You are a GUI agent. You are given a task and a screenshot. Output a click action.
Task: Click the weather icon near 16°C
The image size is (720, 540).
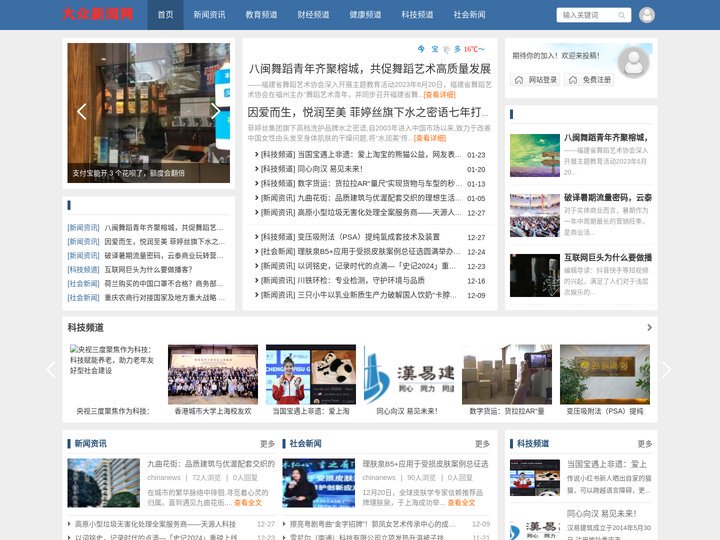(445, 49)
